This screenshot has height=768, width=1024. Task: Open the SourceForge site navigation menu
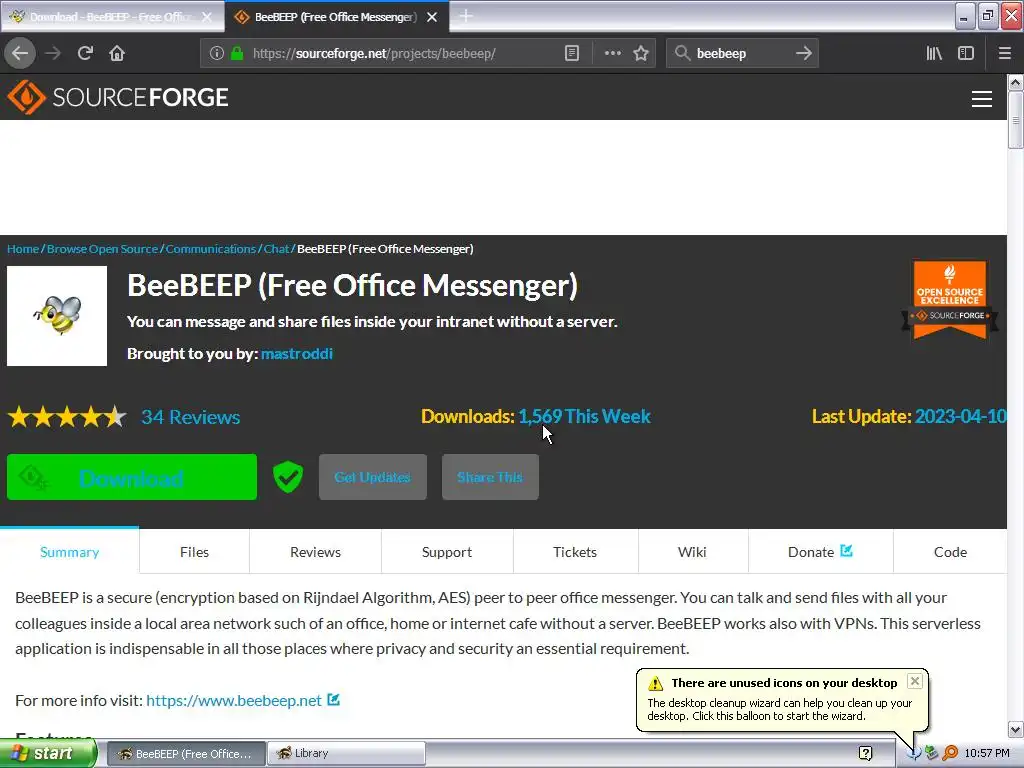pos(982,99)
